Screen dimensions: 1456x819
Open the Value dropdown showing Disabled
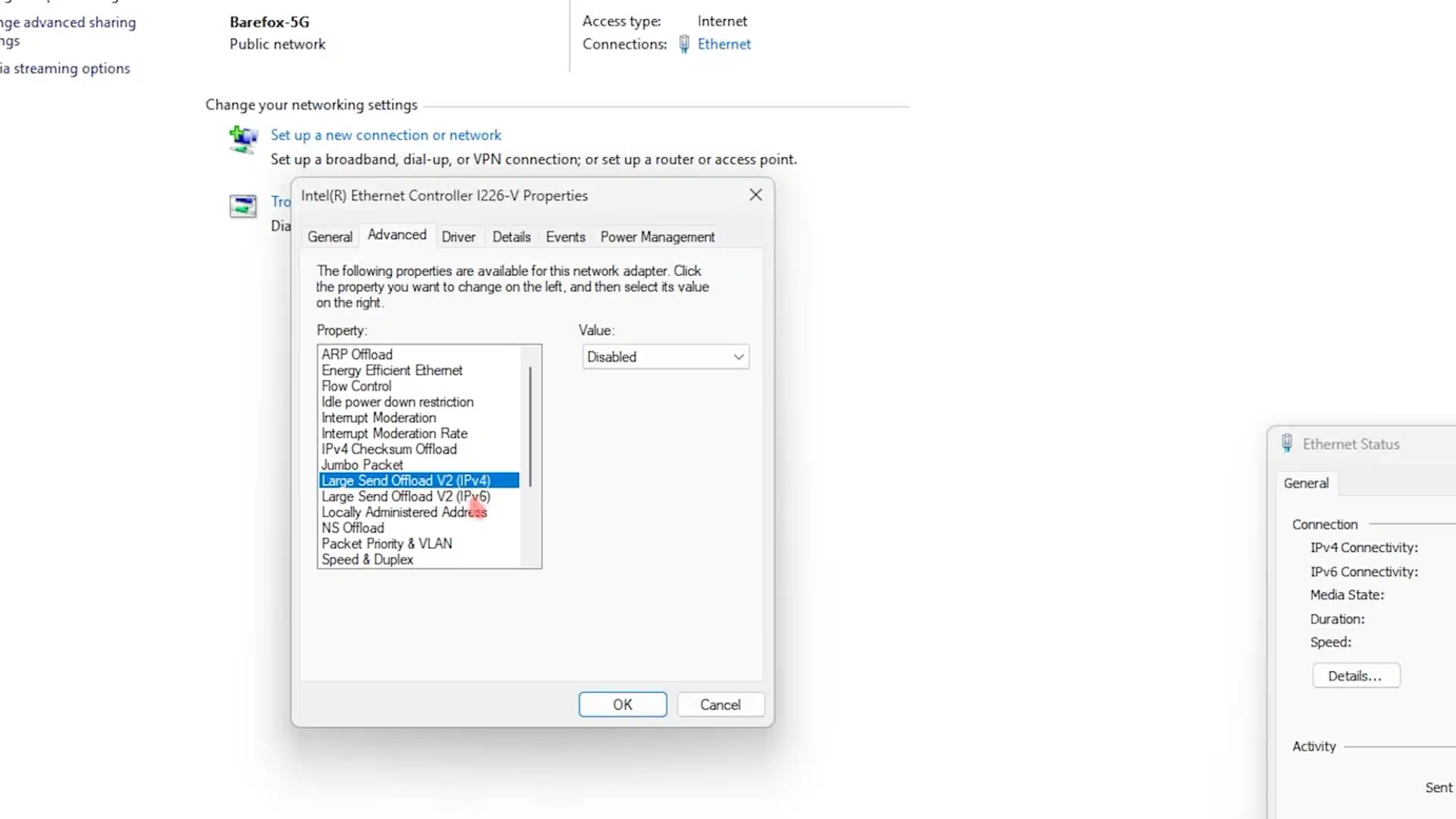665,356
